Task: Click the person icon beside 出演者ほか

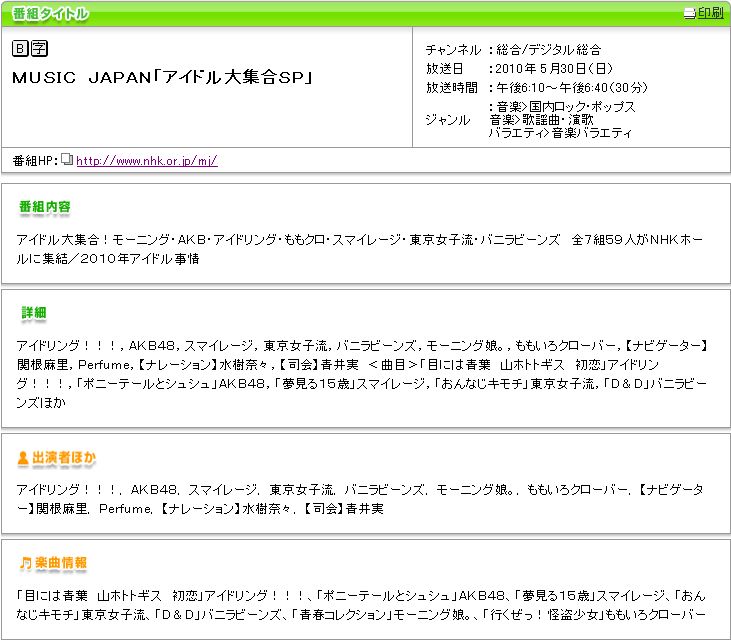Action: tap(22, 458)
